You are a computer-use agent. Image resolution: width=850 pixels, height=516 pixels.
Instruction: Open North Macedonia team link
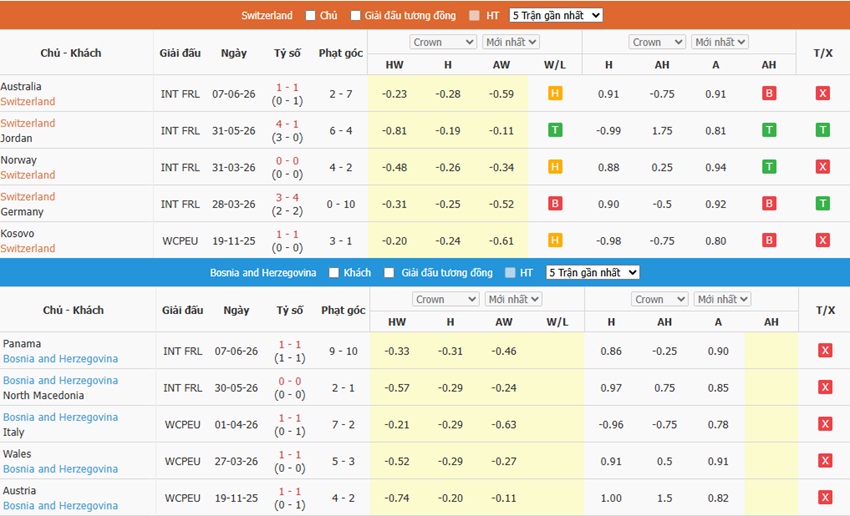43,396
